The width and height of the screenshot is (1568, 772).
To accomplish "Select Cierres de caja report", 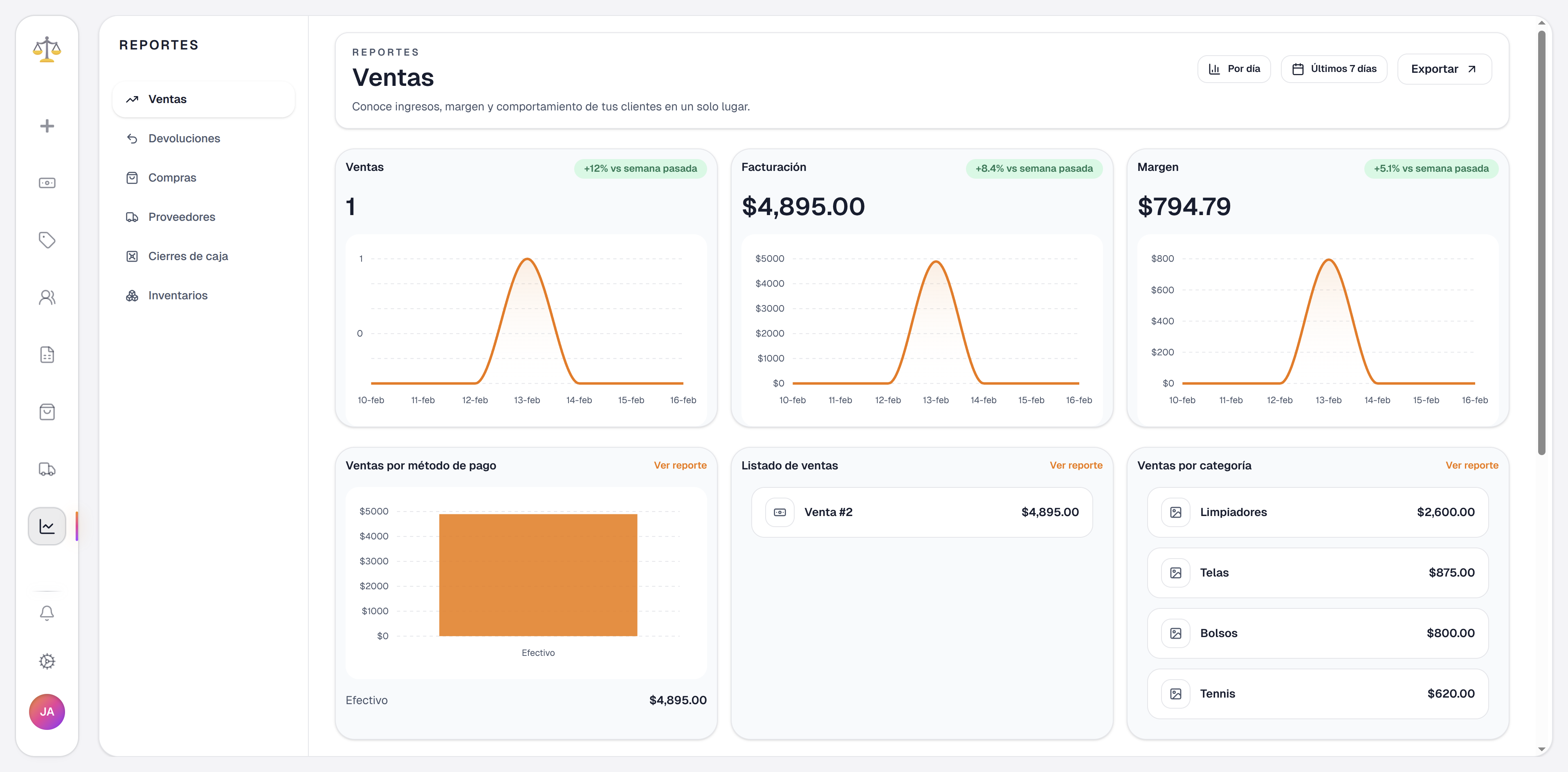I will point(187,256).
